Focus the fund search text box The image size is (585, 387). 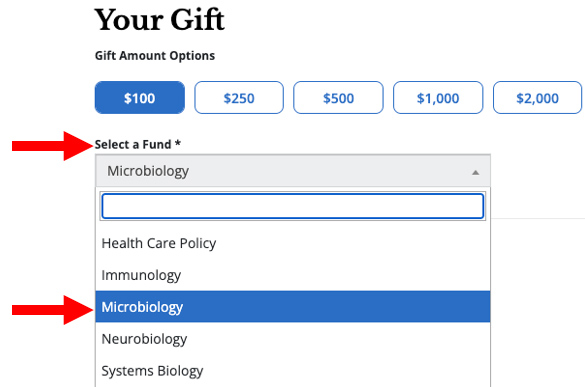click(293, 206)
